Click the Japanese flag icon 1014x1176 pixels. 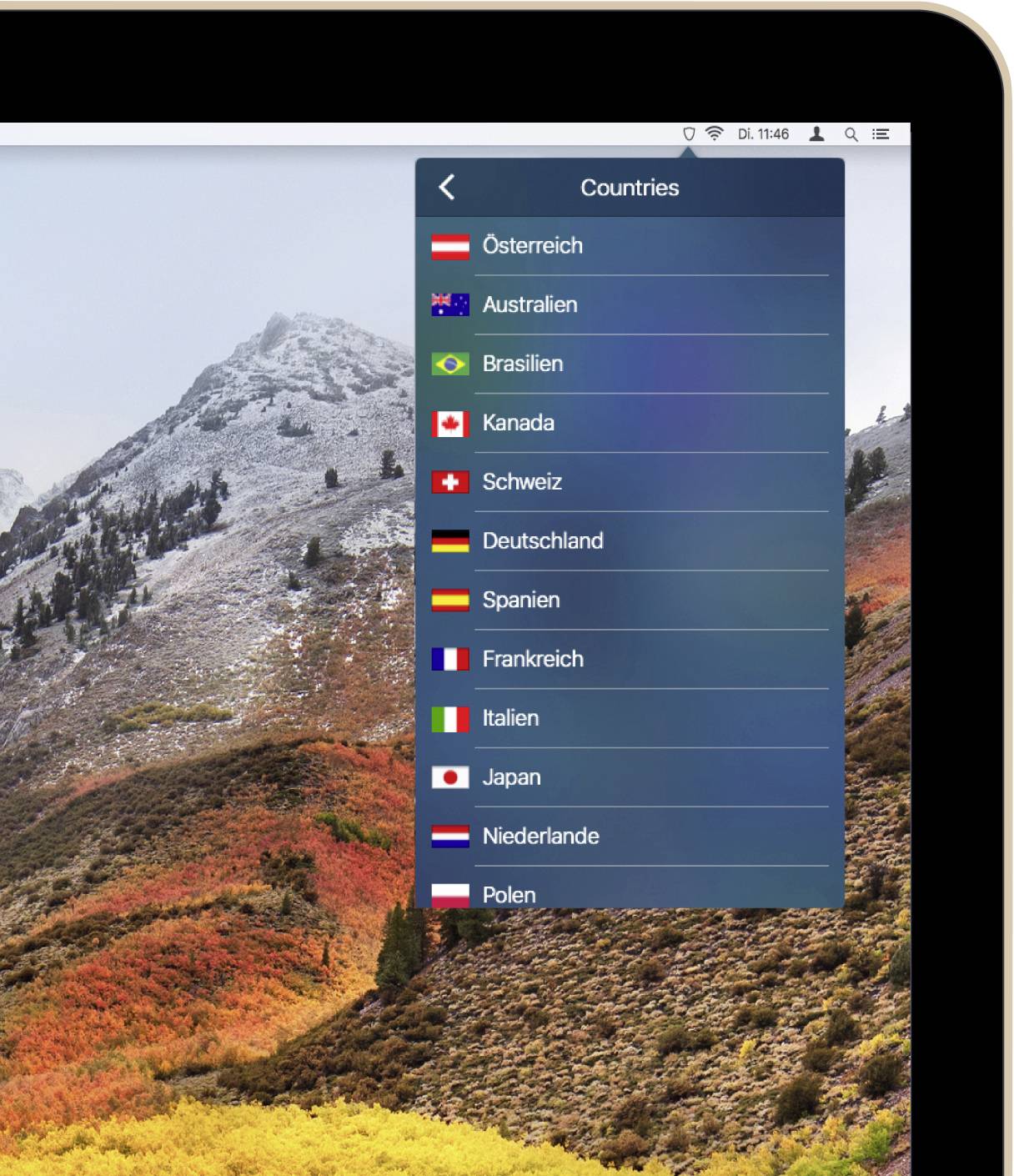point(450,777)
